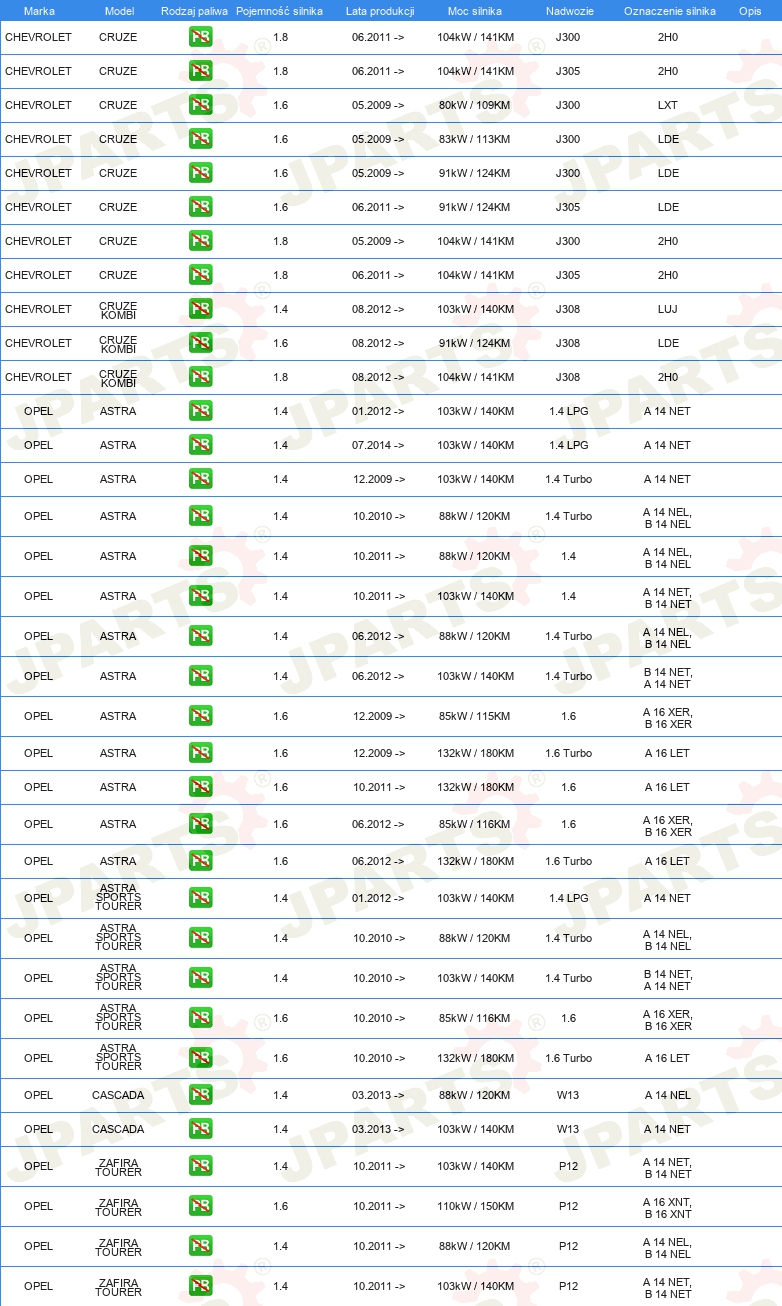Click the 80kW / 109KM power cell

click(x=475, y=105)
